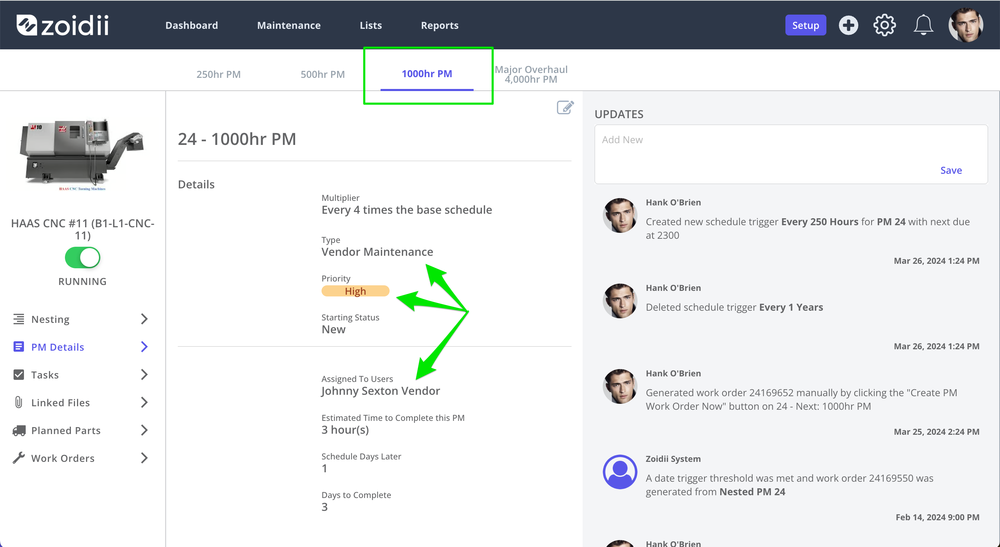The width and height of the screenshot is (1000, 547).
Task: Click the edit pencil icon for PM details
Action: (x=565, y=107)
